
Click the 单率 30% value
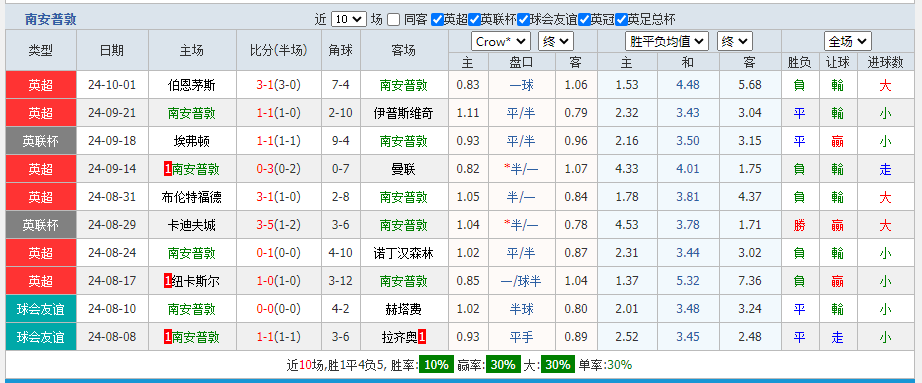click(619, 365)
